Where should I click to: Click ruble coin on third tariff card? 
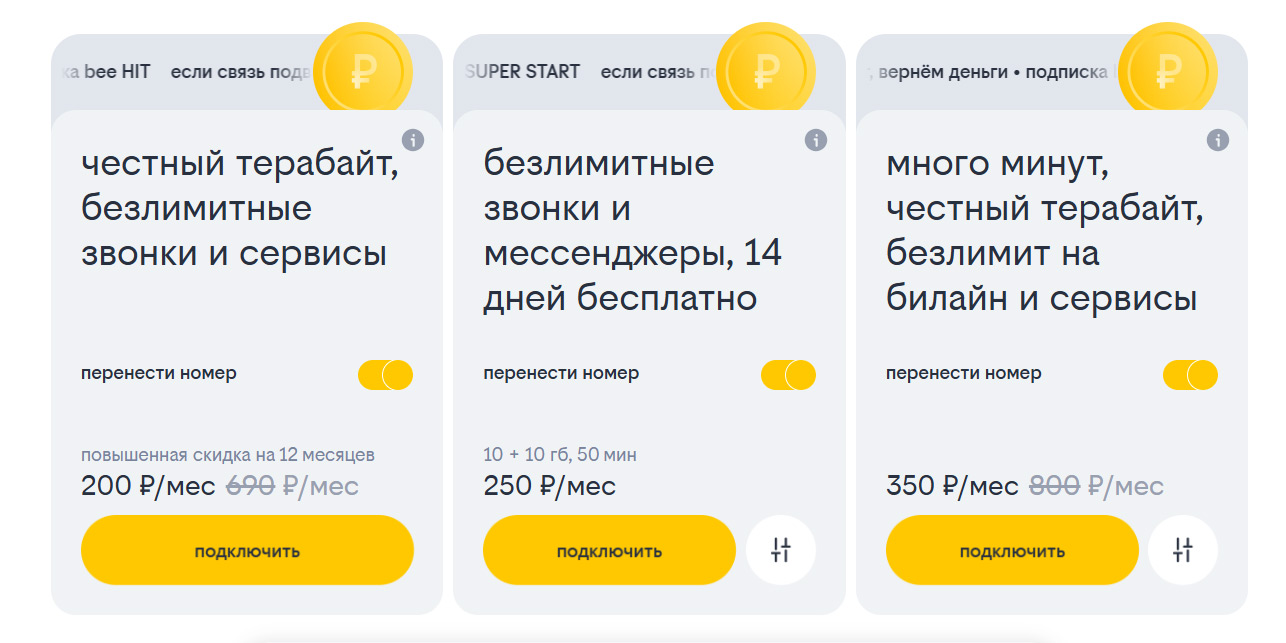tap(1167, 71)
